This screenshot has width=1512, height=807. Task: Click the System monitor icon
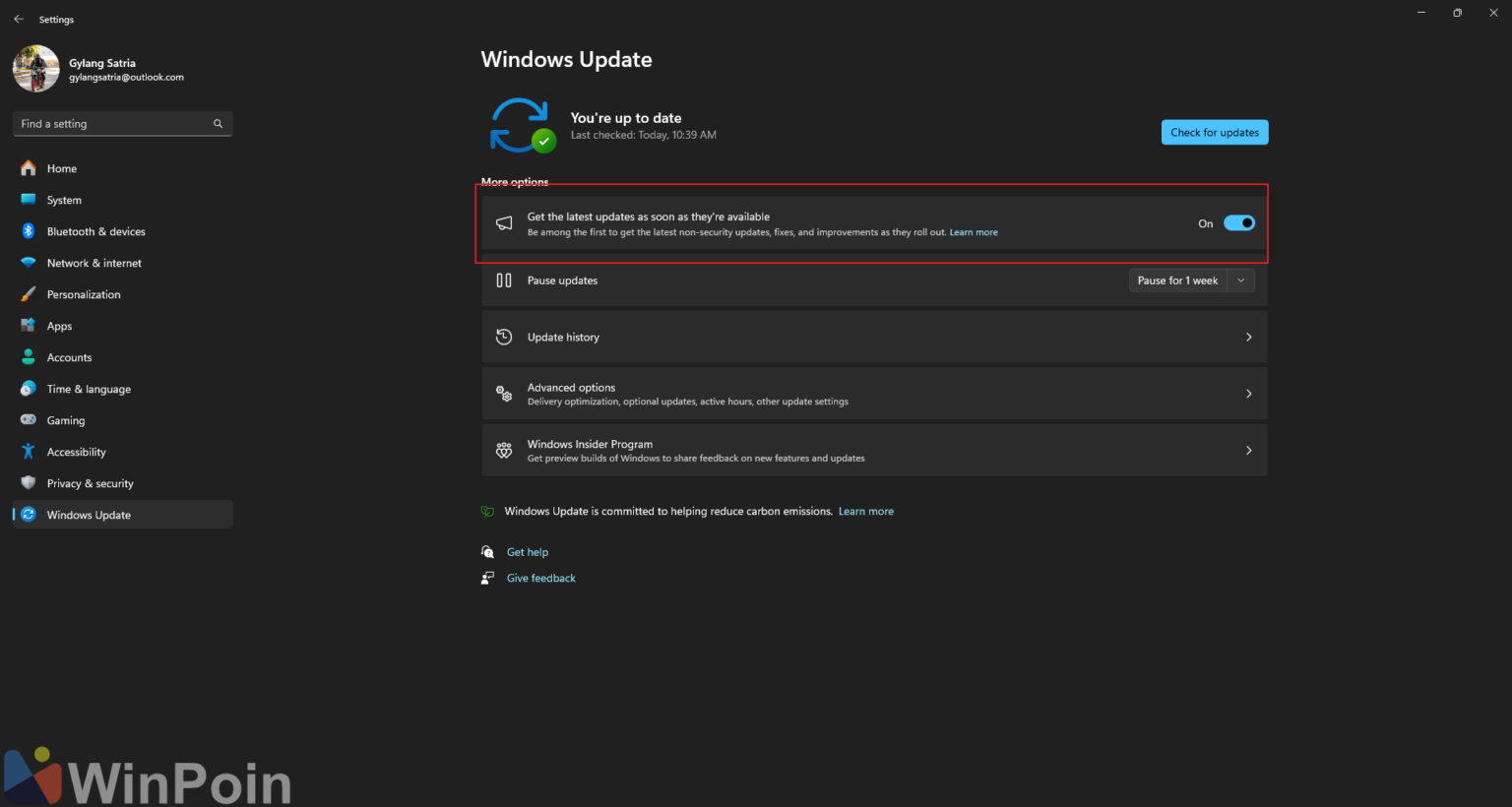point(29,200)
